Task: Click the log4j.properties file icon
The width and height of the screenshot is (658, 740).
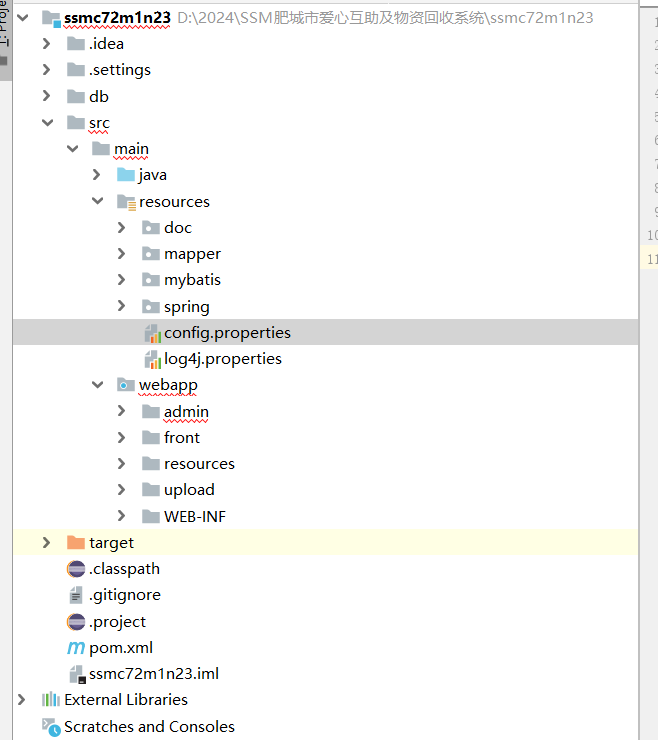Action: [x=151, y=359]
